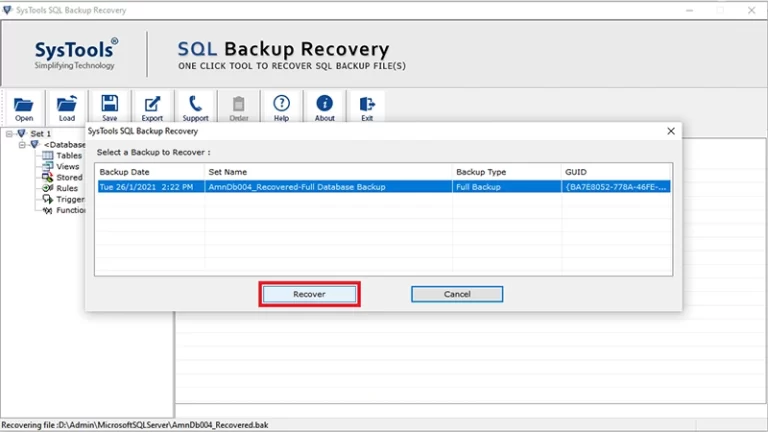Click the Triggers icon in tree
The width and height of the screenshot is (768, 432).
48,199
